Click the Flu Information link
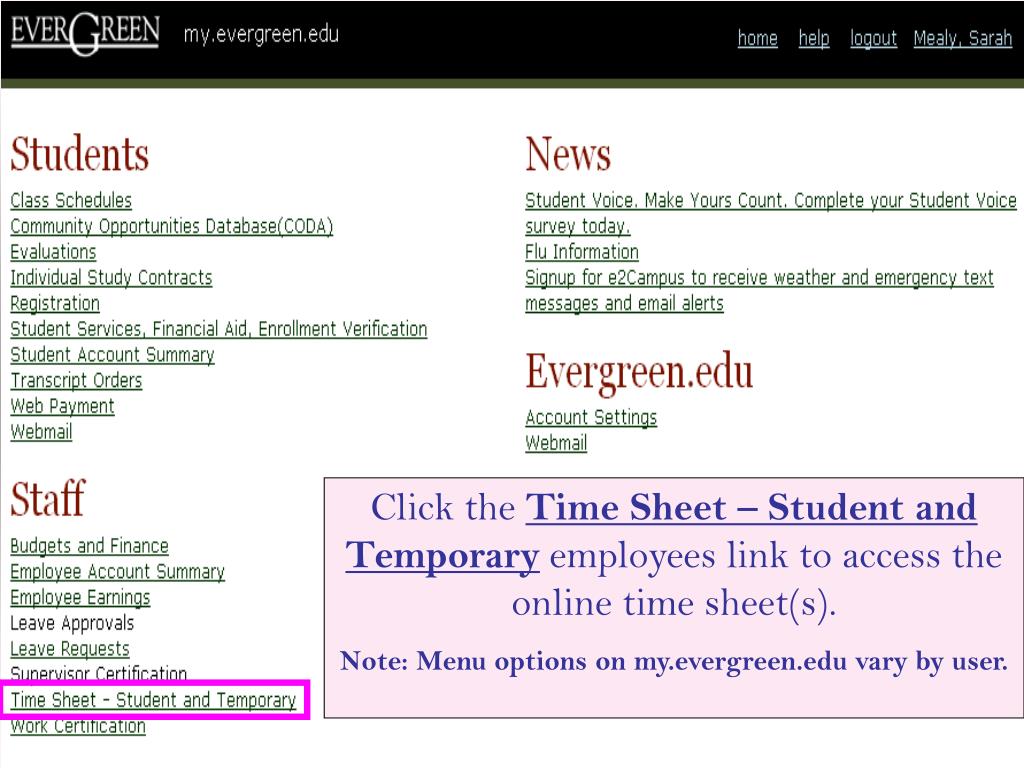1024x768 pixels. [582, 252]
